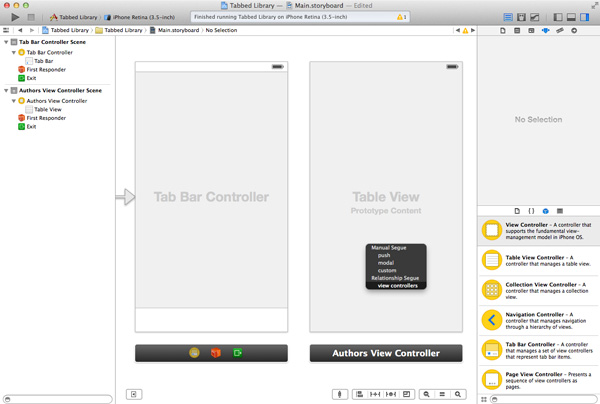Choose push in Manual Segue popup
This screenshot has height=404, width=600.
(x=396, y=255)
